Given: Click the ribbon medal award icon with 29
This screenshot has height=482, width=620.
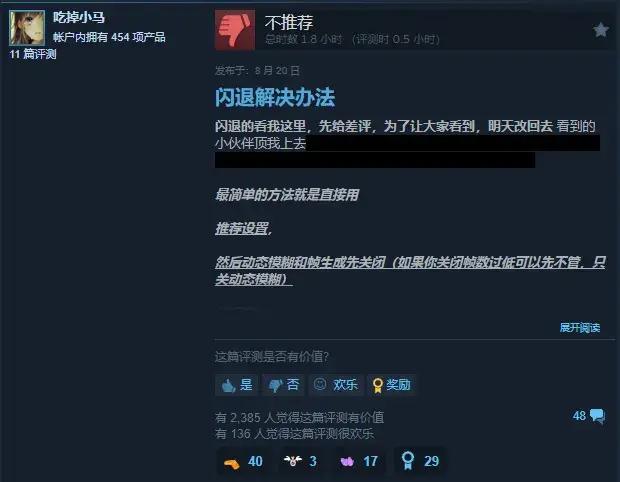Looking at the screenshot, I should 408,461.
